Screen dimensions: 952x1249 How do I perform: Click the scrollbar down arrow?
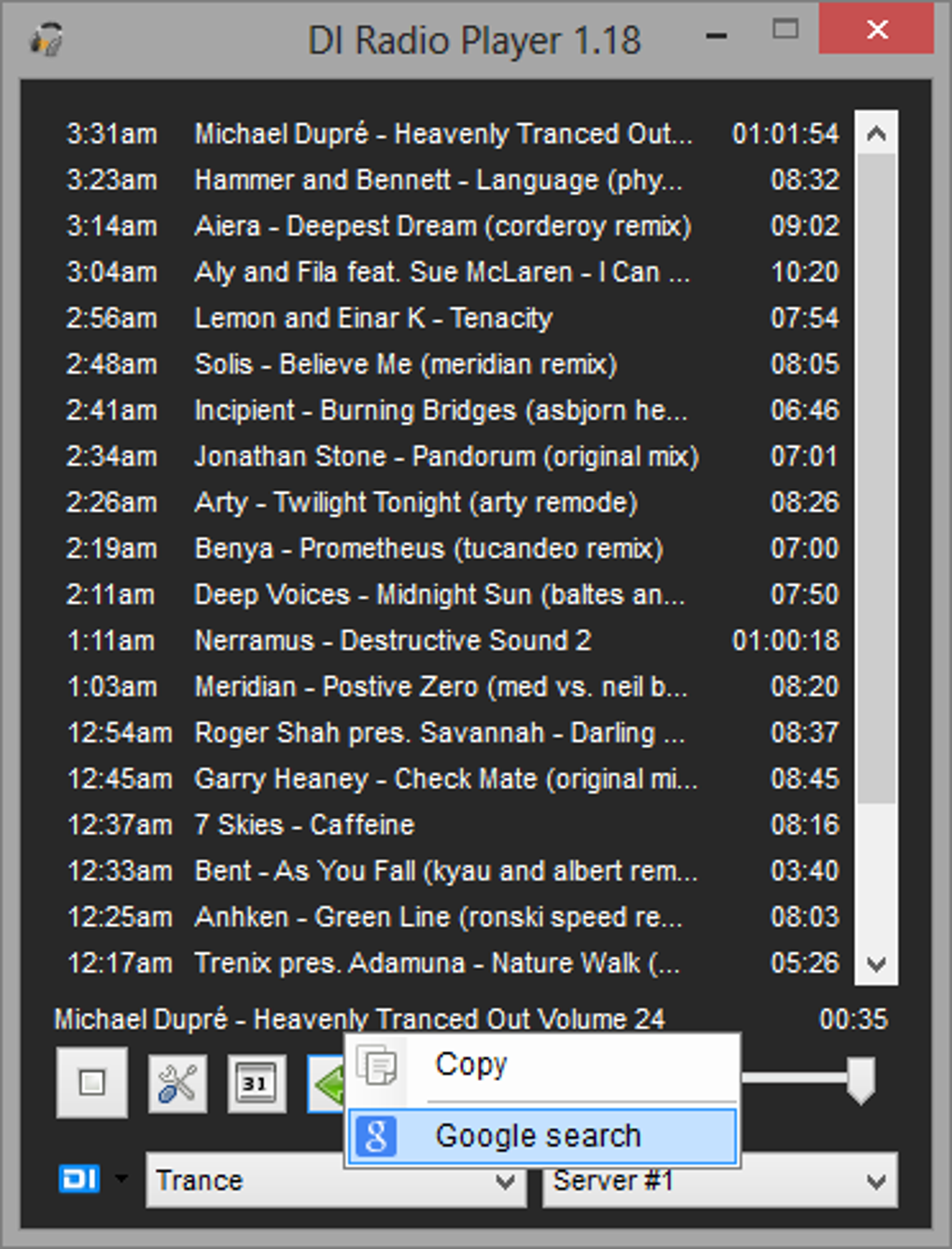pyautogui.click(x=875, y=963)
